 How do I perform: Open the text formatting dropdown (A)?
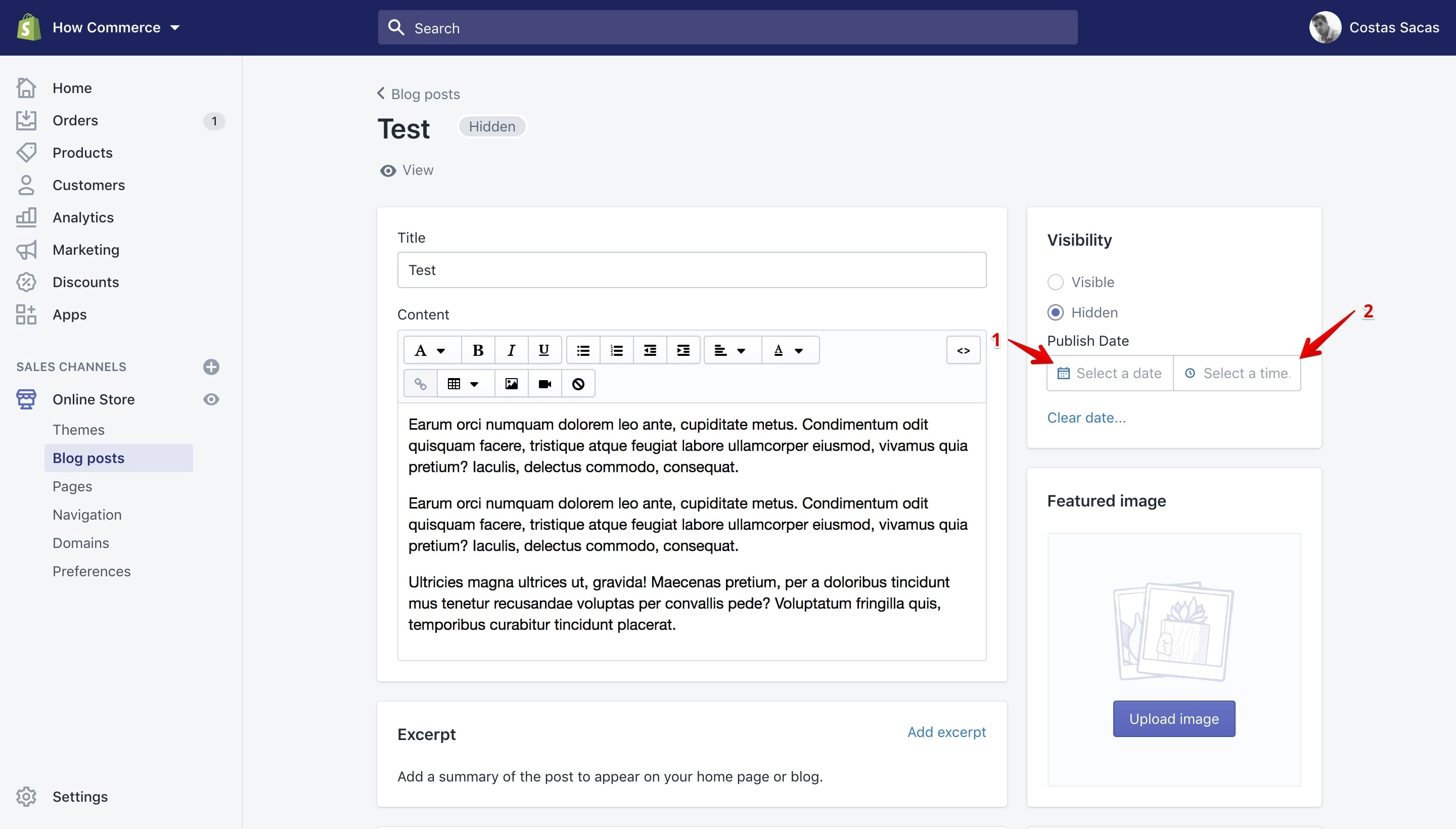click(x=432, y=350)
